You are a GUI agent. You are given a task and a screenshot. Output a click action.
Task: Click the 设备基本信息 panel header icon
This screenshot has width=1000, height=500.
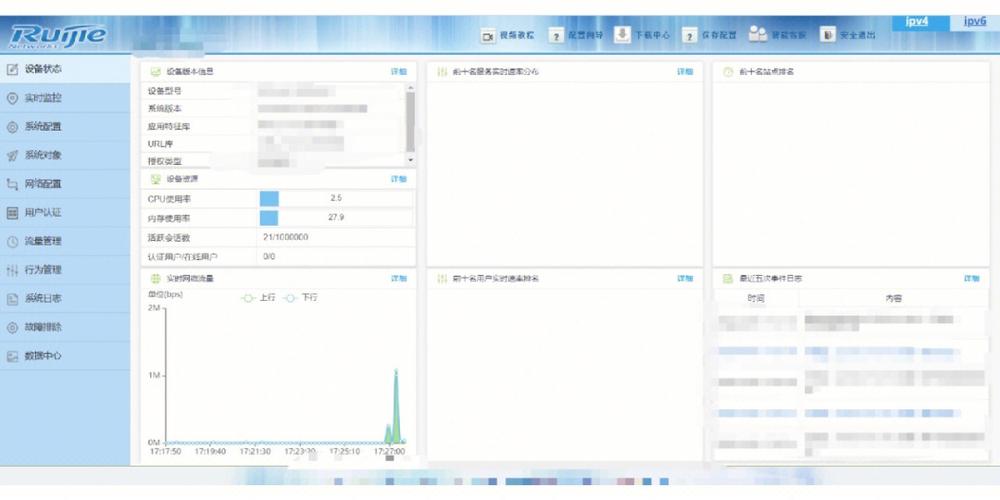(155, 72)
